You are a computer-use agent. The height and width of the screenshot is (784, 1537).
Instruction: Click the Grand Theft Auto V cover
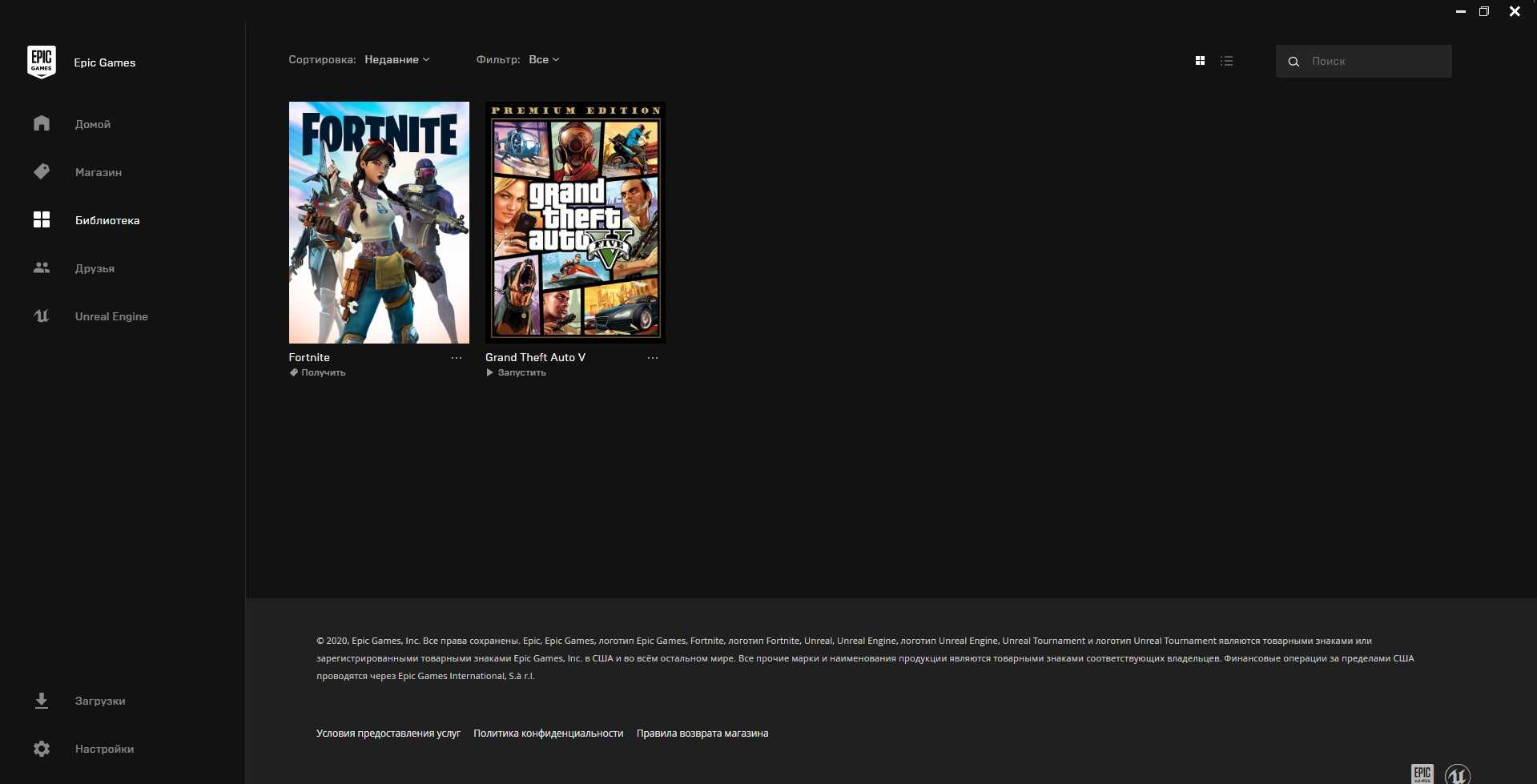(575, 223)
